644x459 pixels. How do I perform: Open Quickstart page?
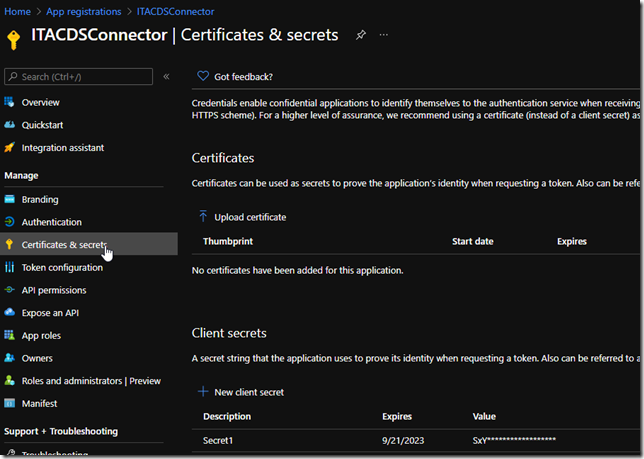point(42,125)
